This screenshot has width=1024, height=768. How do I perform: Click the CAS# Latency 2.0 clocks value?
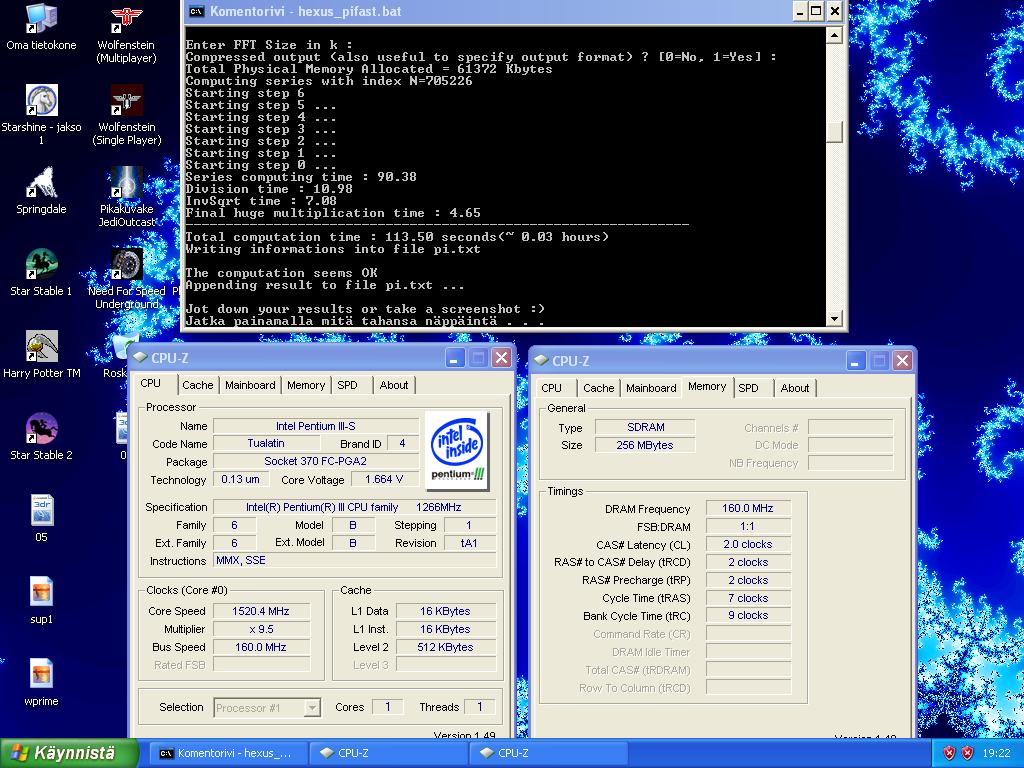click(x=748, y=544)
